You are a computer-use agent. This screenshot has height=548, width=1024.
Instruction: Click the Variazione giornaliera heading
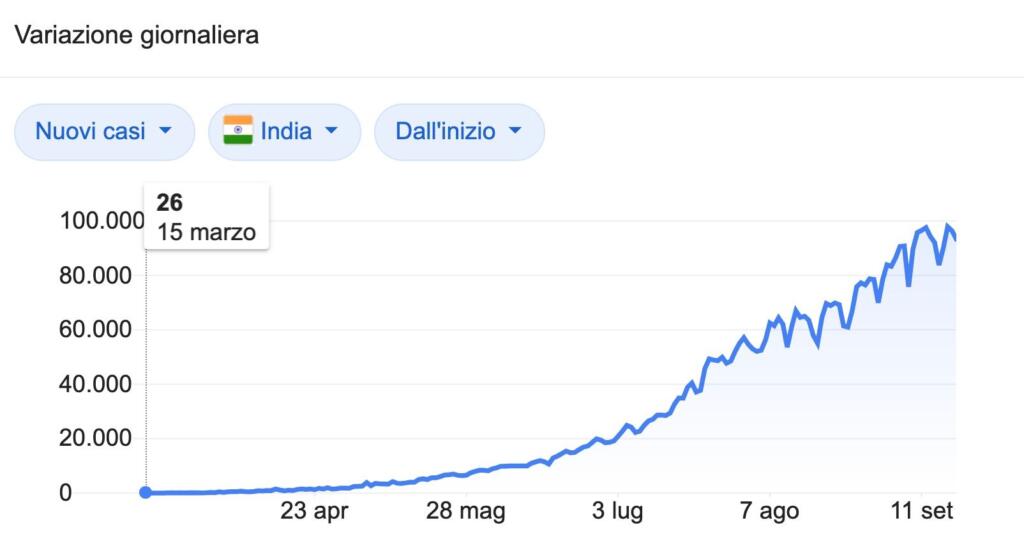click(135, 36)
